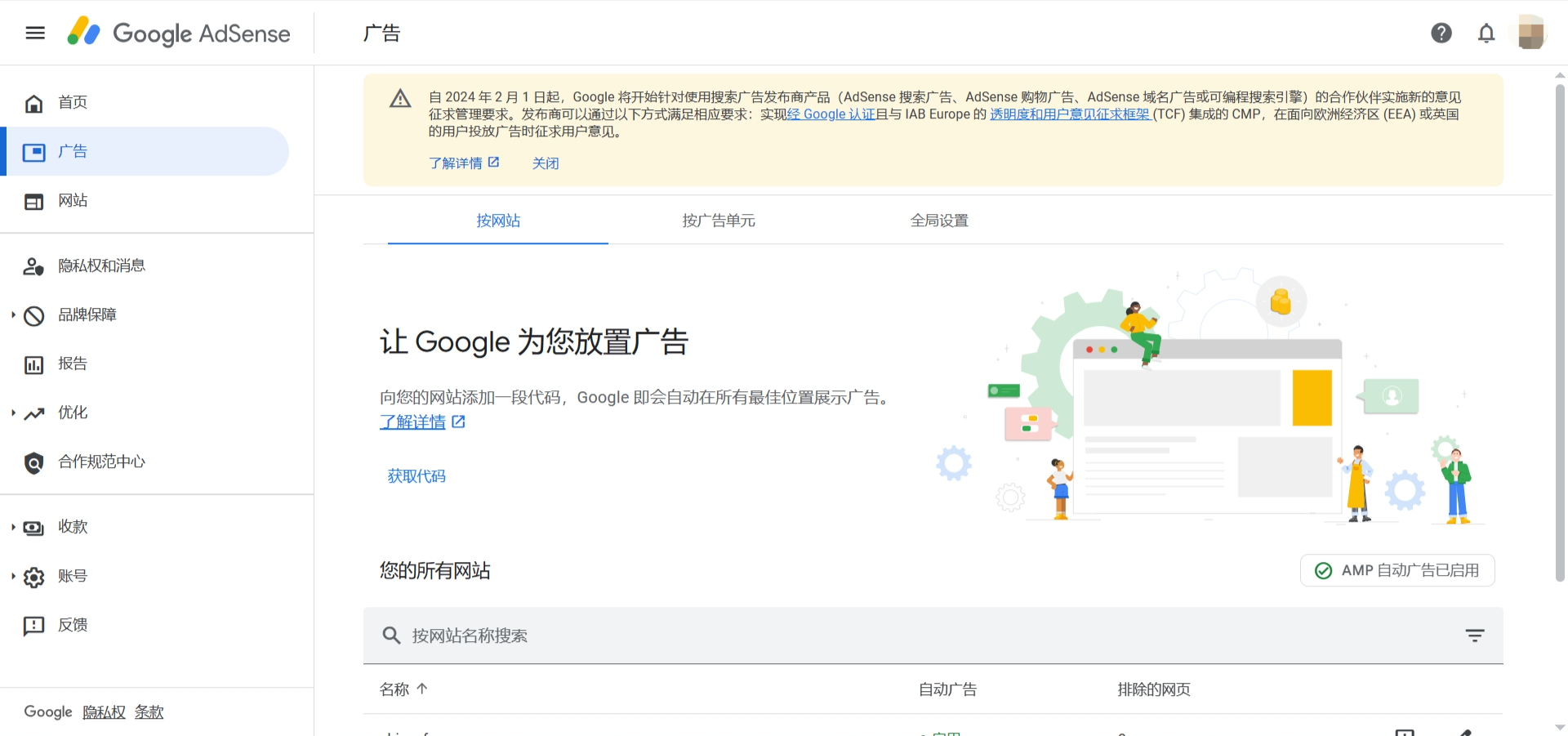Screen dimensions: 1568x736
Task: Click the scrollbar down arrow
Action: click(x=1560, y=727)
